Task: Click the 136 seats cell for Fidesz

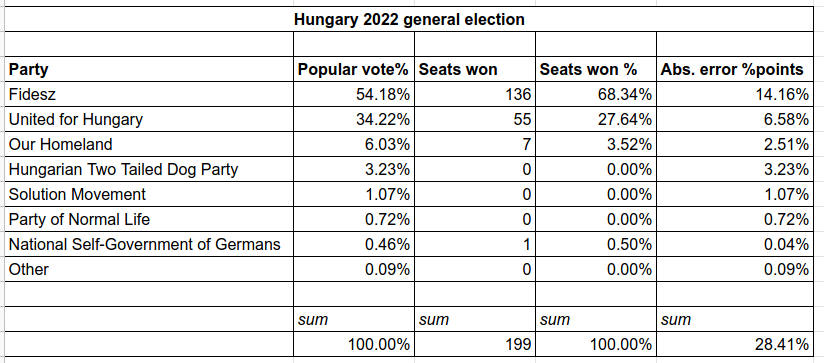Action: tap(475, 95)
